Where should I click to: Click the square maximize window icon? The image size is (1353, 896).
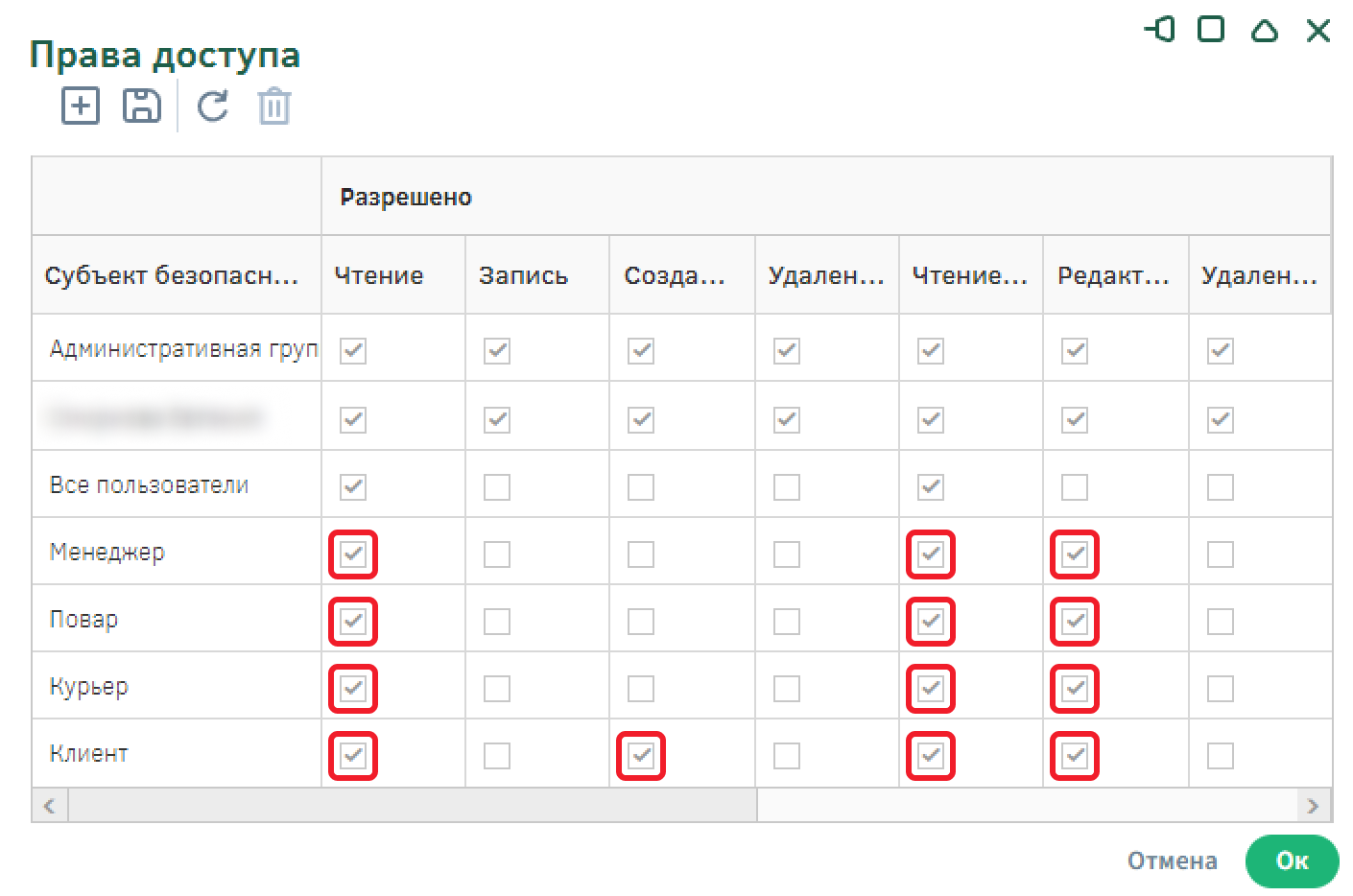(x=1211, y=30)
